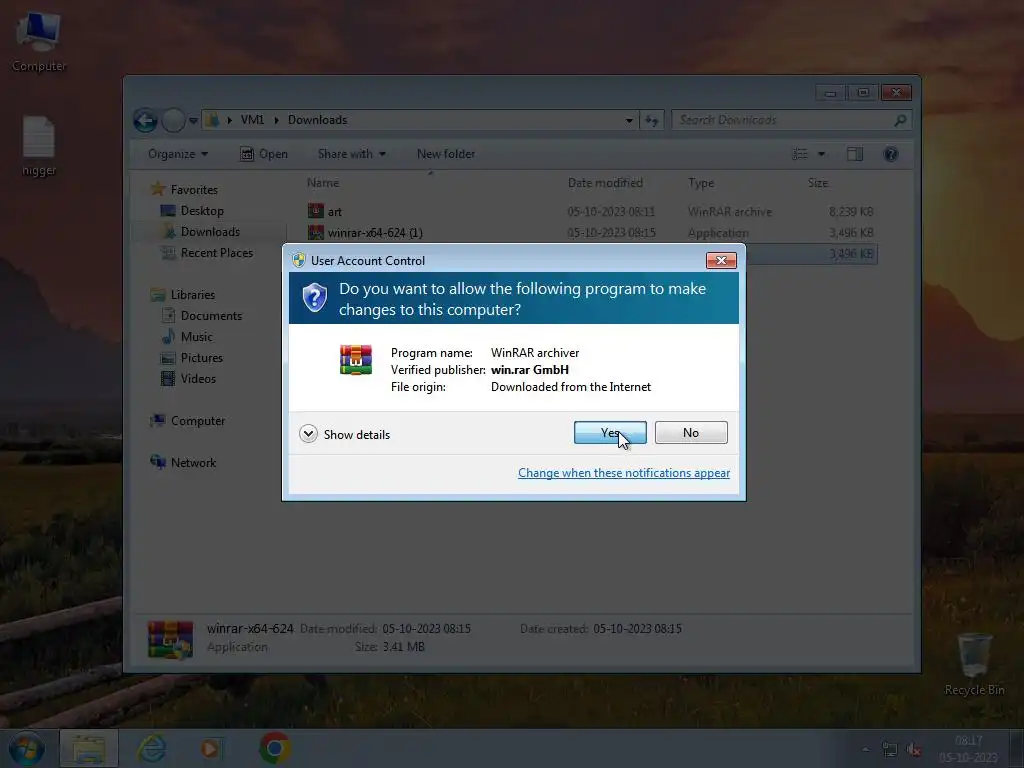Click Explorer's Forward arrow button

173,120
